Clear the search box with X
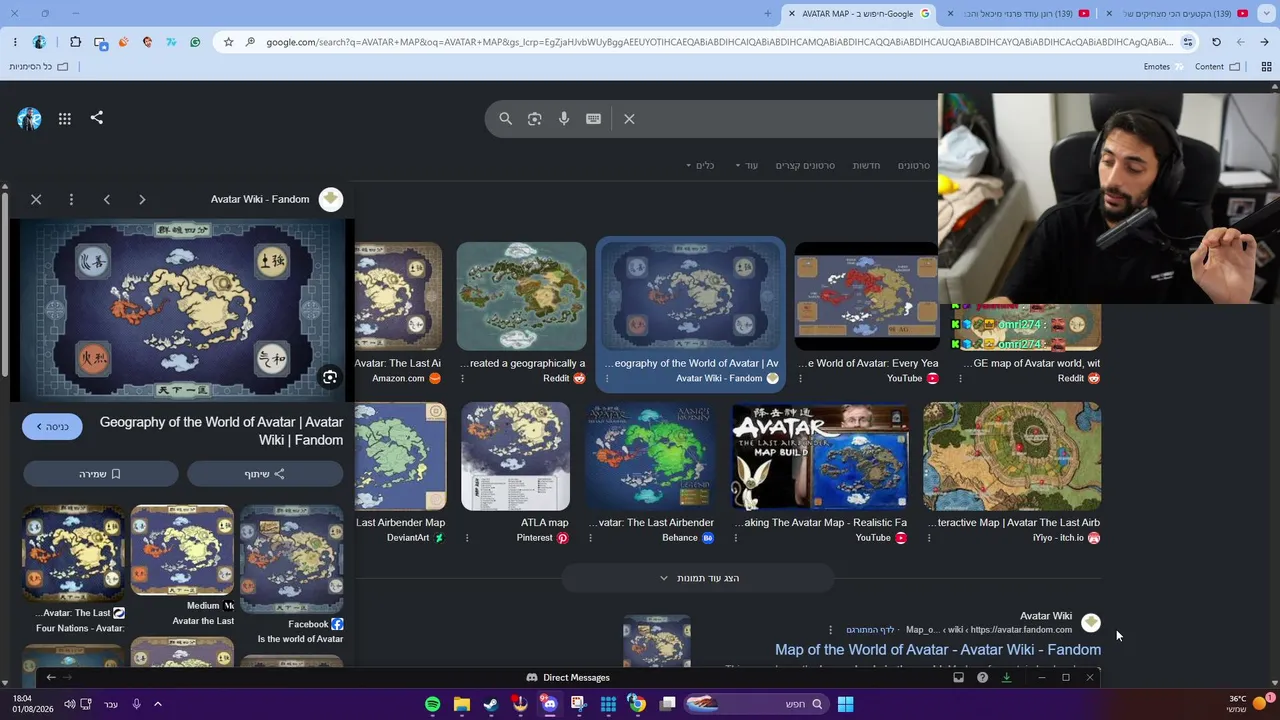 pos(629,119)
